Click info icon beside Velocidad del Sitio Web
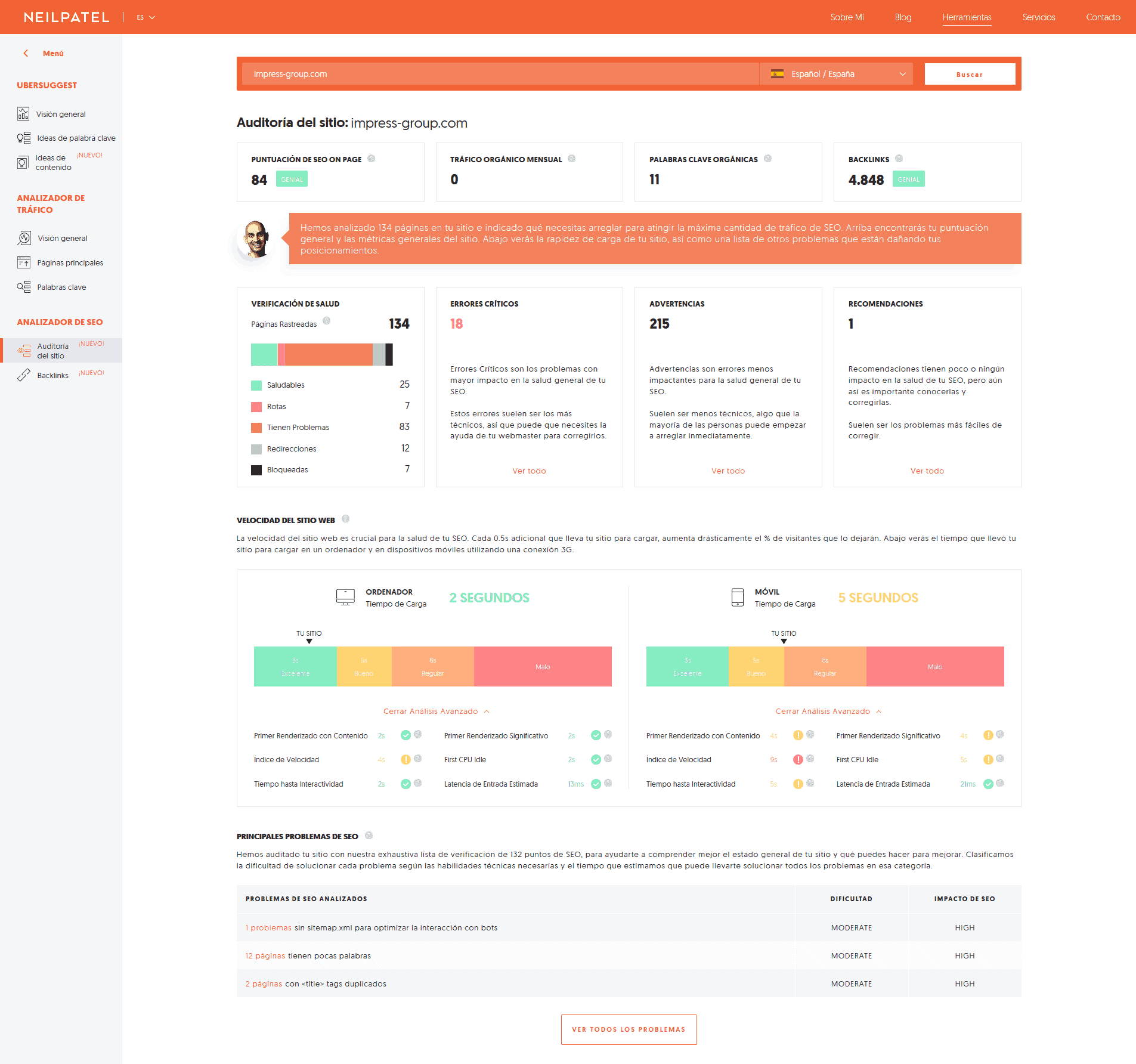This screenshot has height=1064, width=1136. 345,519
